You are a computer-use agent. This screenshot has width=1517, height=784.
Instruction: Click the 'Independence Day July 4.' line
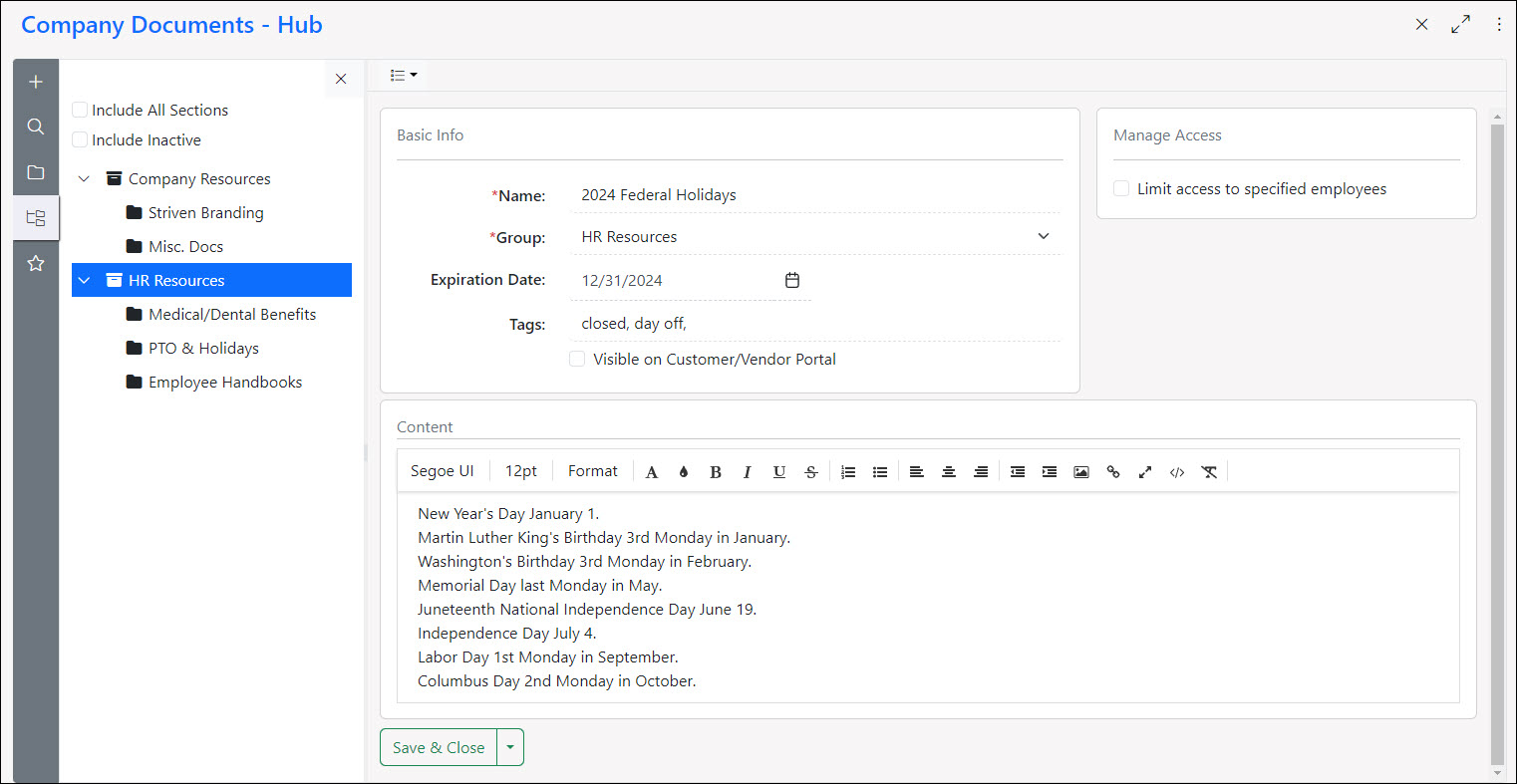507,634
